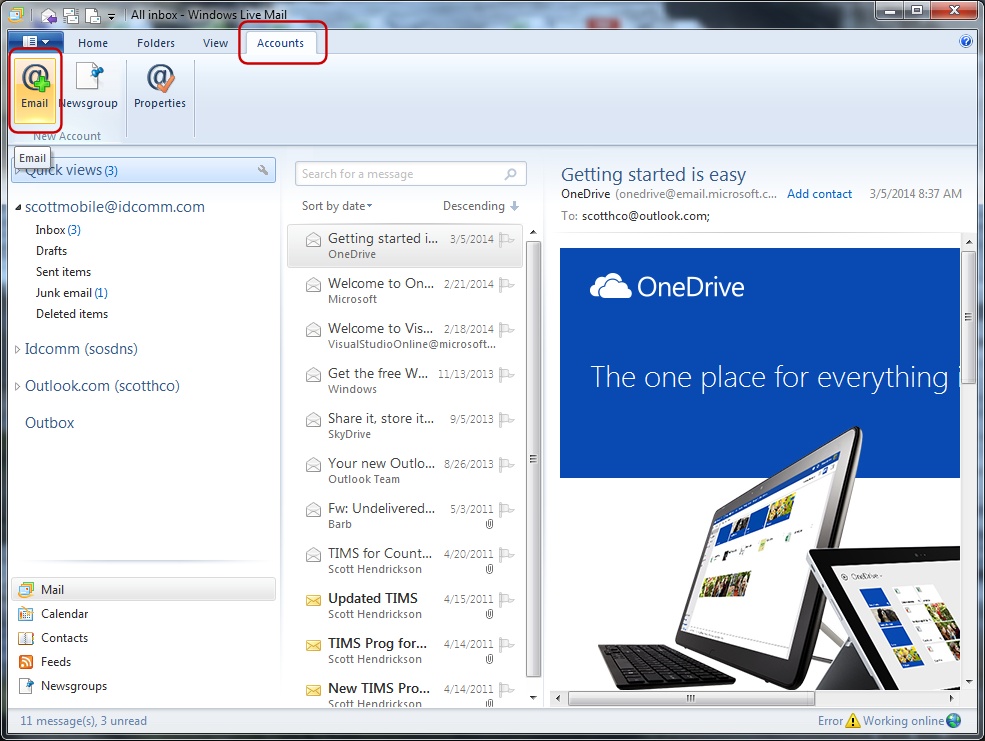Click the reading pane scroll-right arrow
The height and width of the screenshot is (741, 985).
(951, 698)
